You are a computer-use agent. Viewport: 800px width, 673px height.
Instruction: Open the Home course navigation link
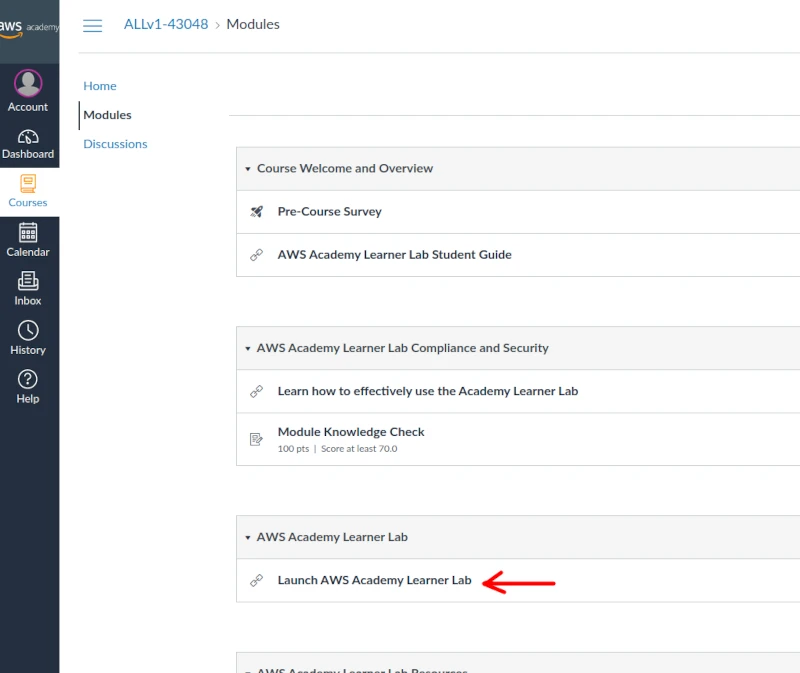(100, 86)
